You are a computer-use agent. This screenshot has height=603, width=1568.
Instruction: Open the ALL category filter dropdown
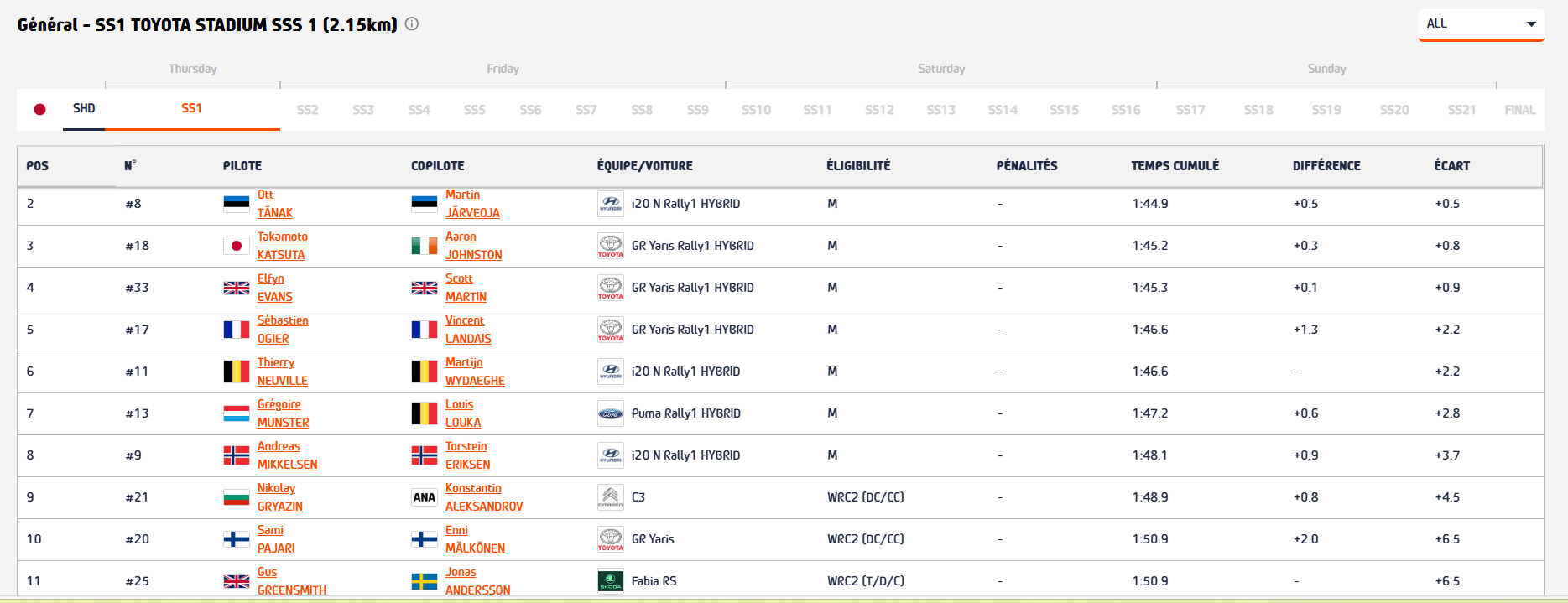pos(1481,23)
